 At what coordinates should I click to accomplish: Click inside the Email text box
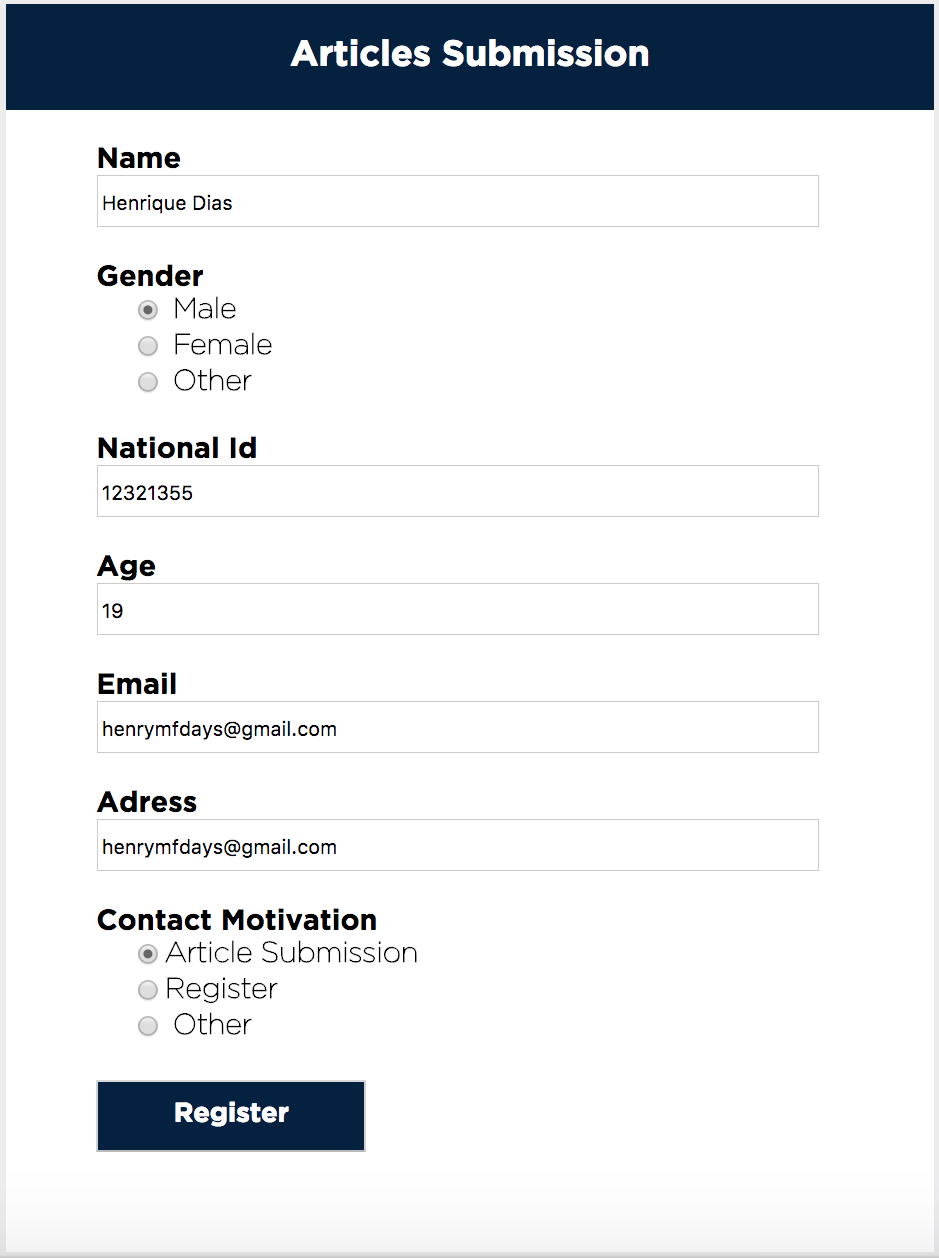[x=458, y=727]
